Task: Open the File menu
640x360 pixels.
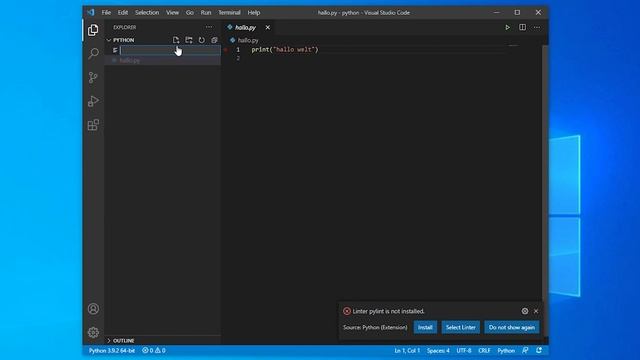Action: [106, 13]
